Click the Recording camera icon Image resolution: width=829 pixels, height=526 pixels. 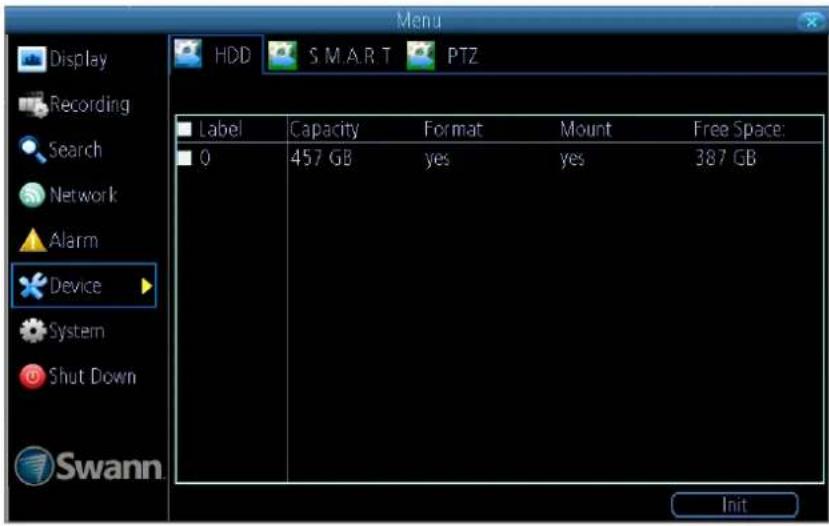33,104
